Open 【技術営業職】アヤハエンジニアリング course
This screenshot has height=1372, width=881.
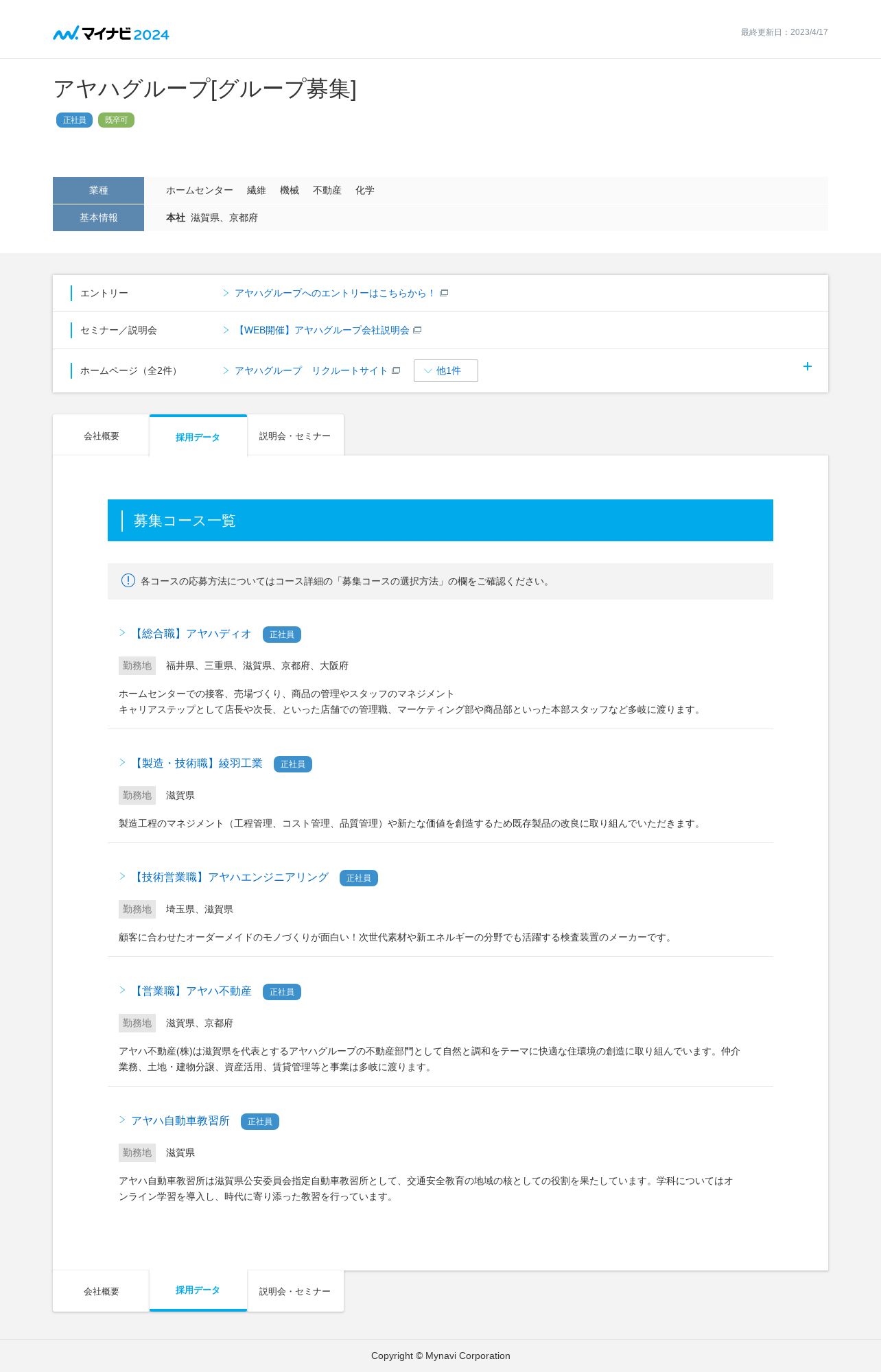click(230, 877)
